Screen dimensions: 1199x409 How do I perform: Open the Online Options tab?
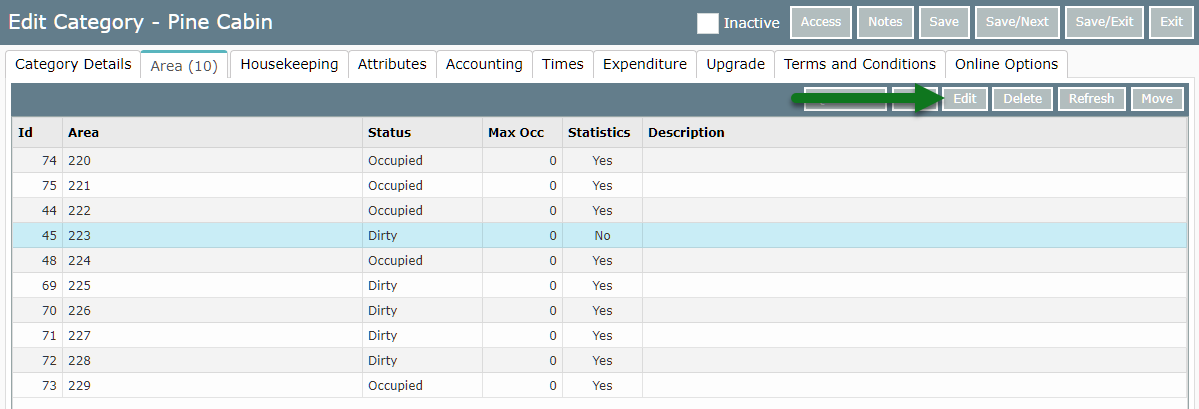(1006, 64)
